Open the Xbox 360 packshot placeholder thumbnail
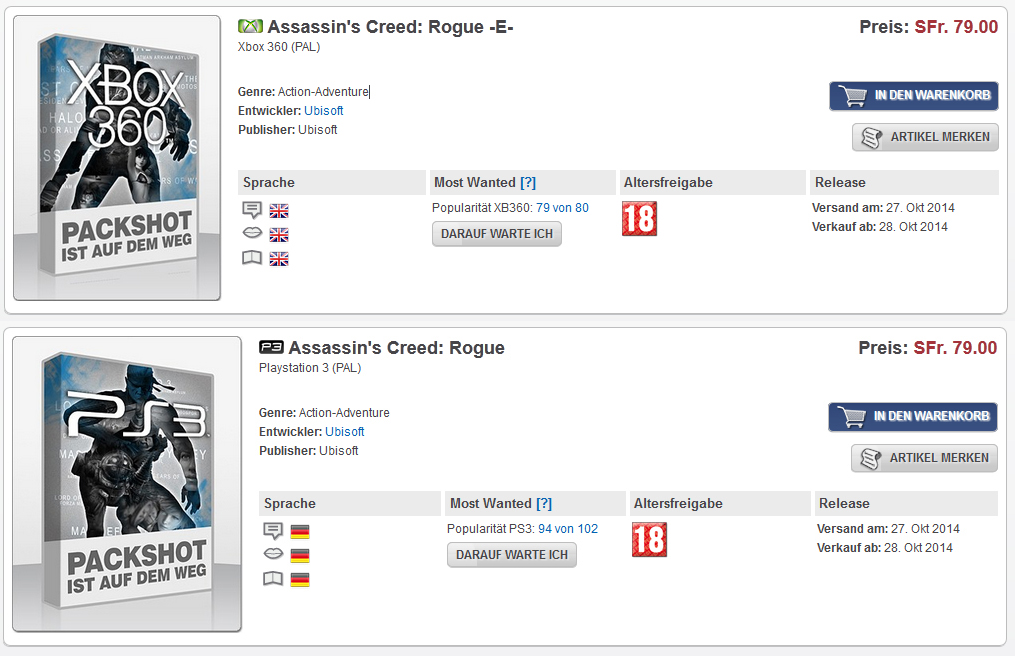1015x656 pixels. [x=117, y=158]
